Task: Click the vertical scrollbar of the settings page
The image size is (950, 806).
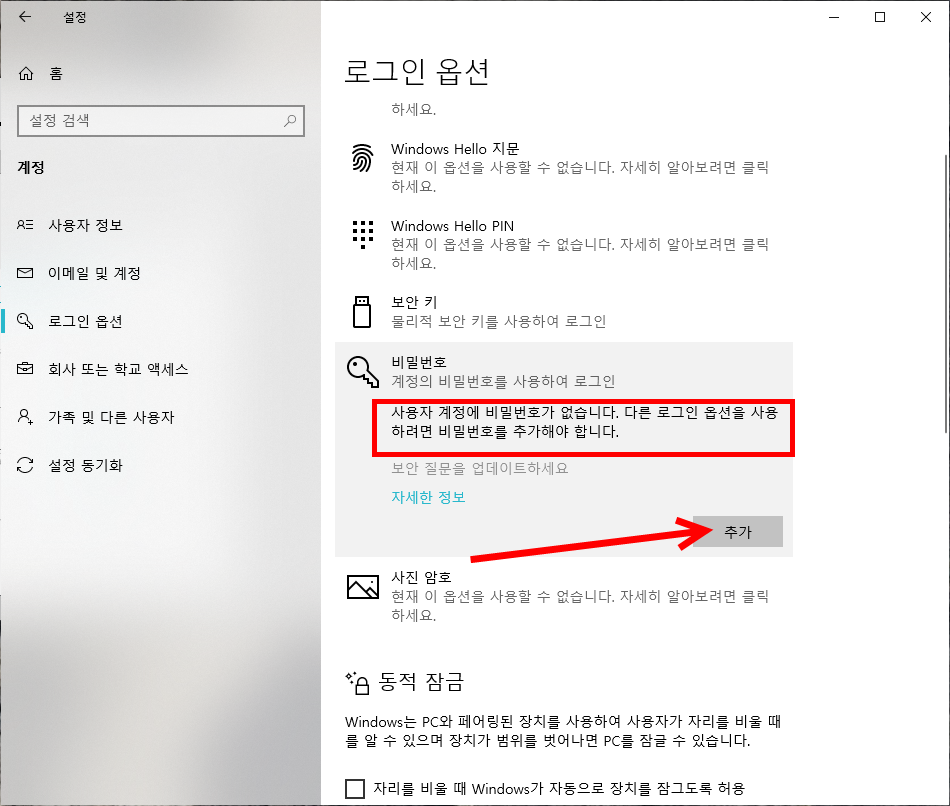Action: pos(946,294)
